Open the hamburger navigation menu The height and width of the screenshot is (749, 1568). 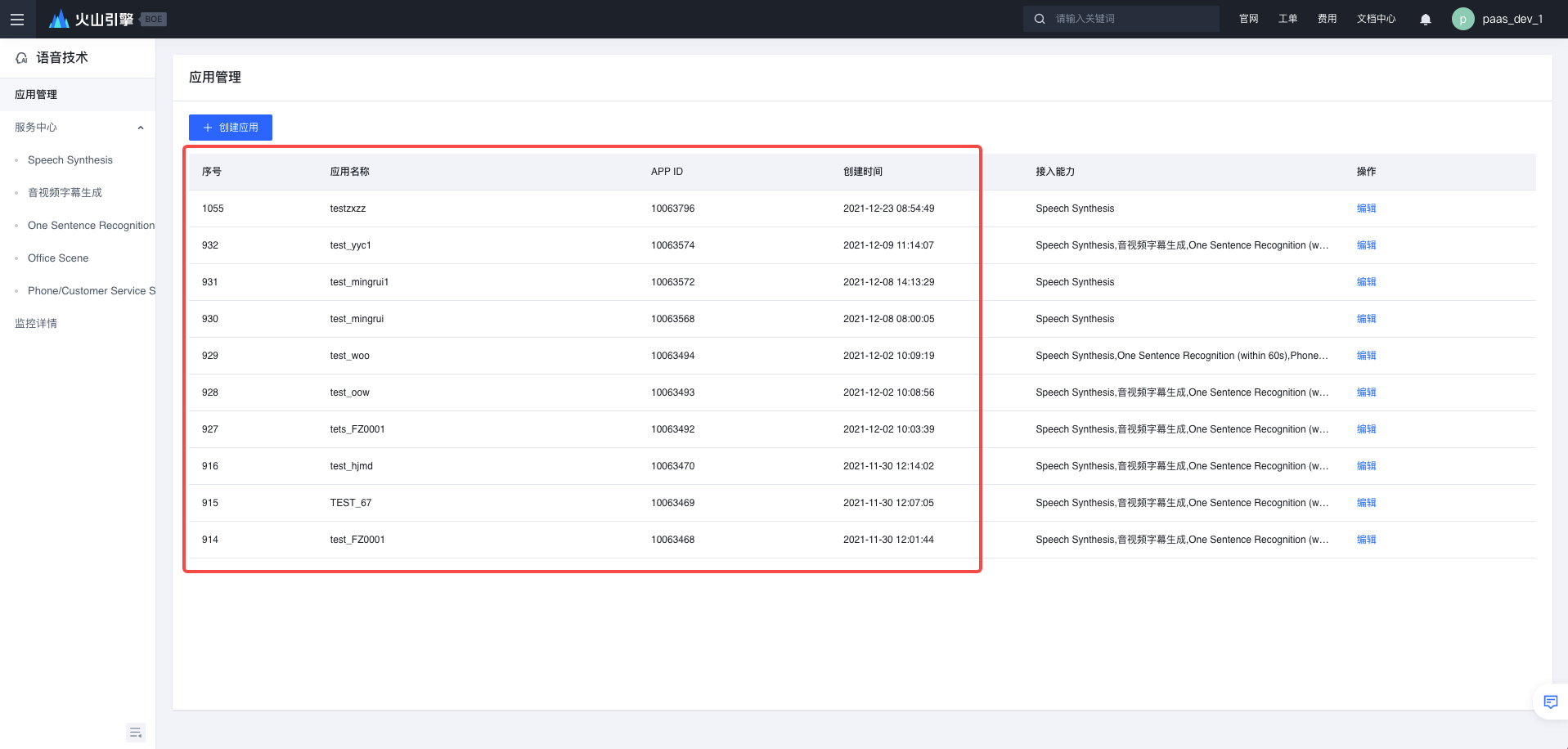pyautogui.click(x=17, y=19)
